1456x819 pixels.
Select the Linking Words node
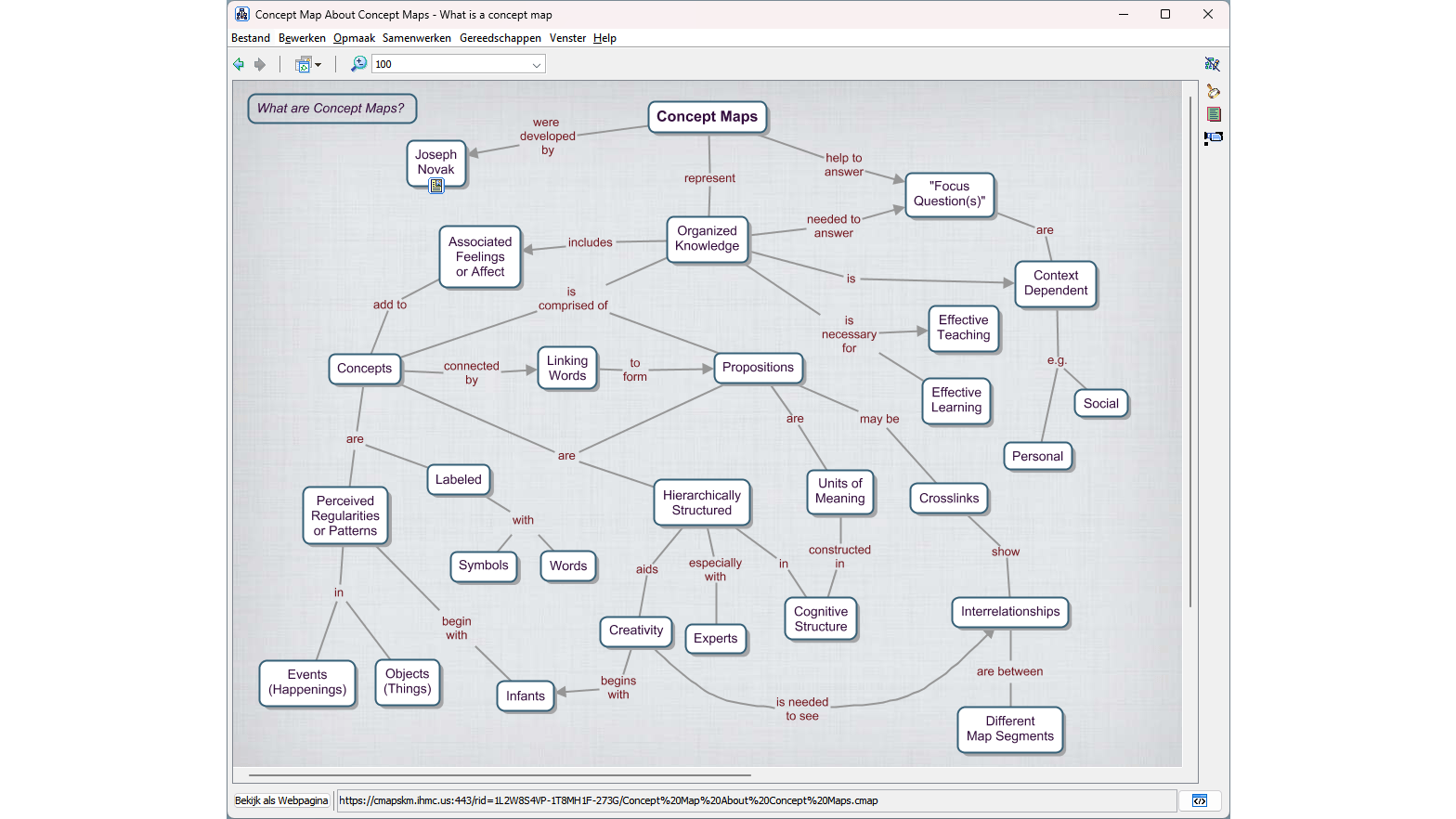point(567,369)
